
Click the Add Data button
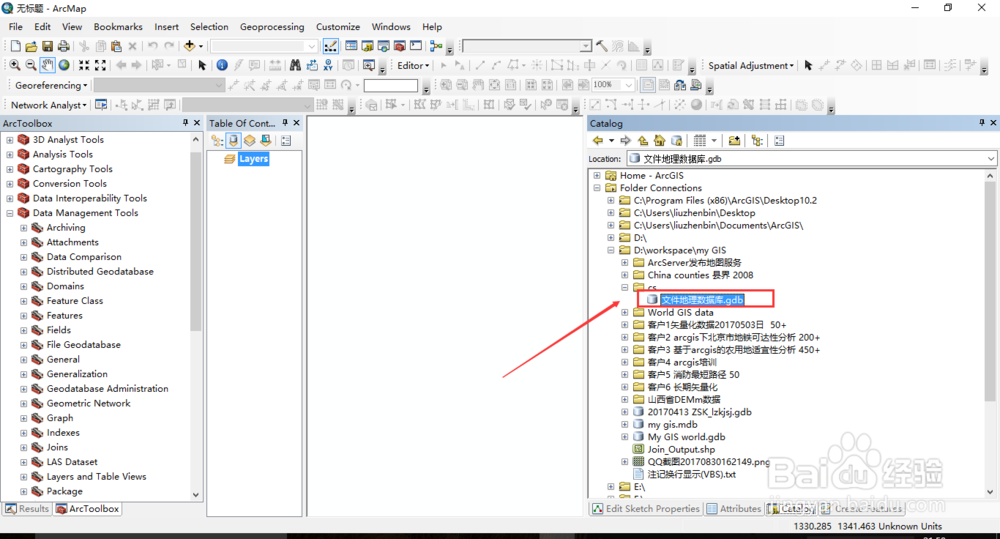pyautogui.click(x=189, y=46)
